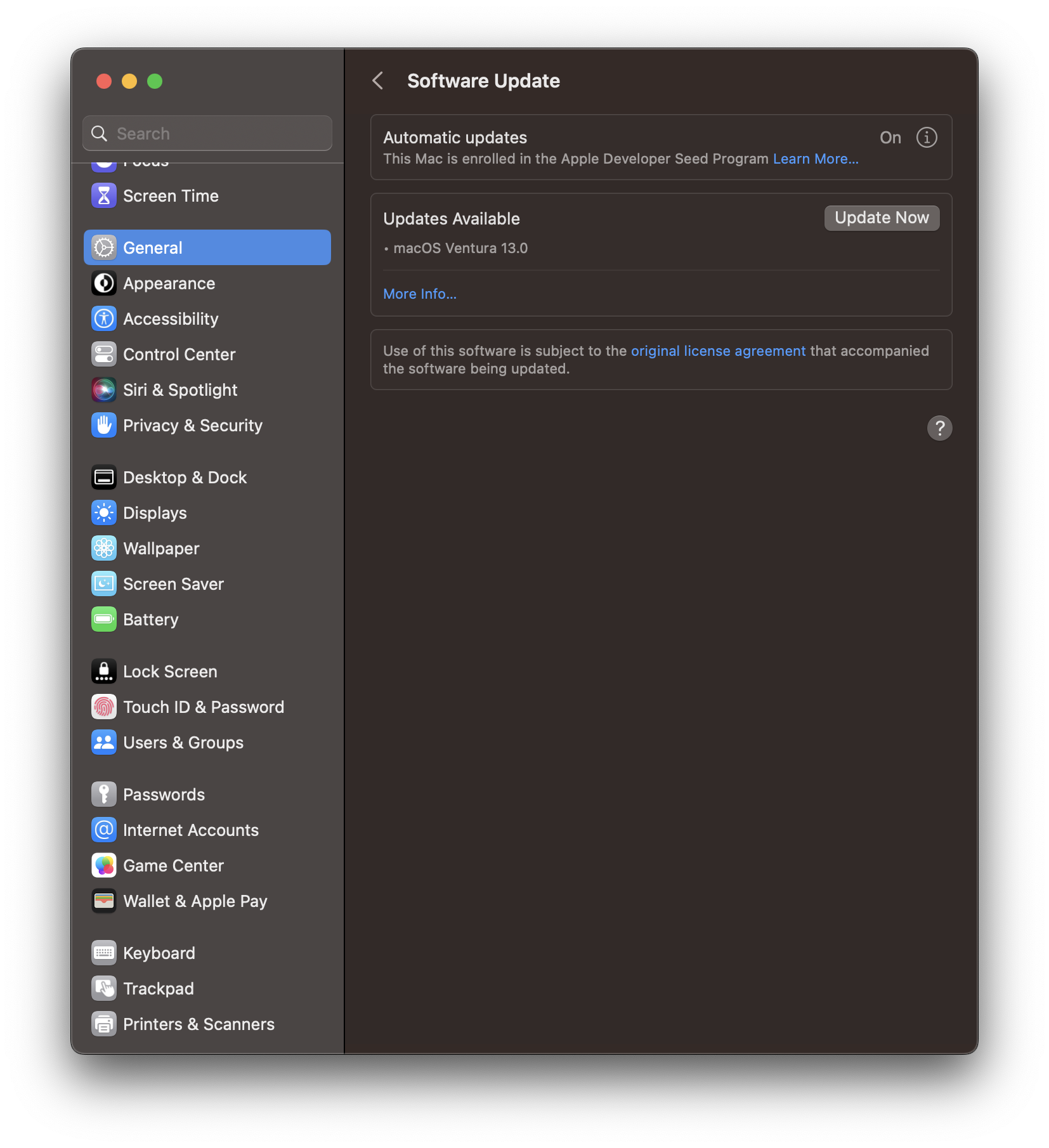The width and height of the screenshot is (1049, 1148).
Task: Click the Updates Available heading
Action: (452, 219)
